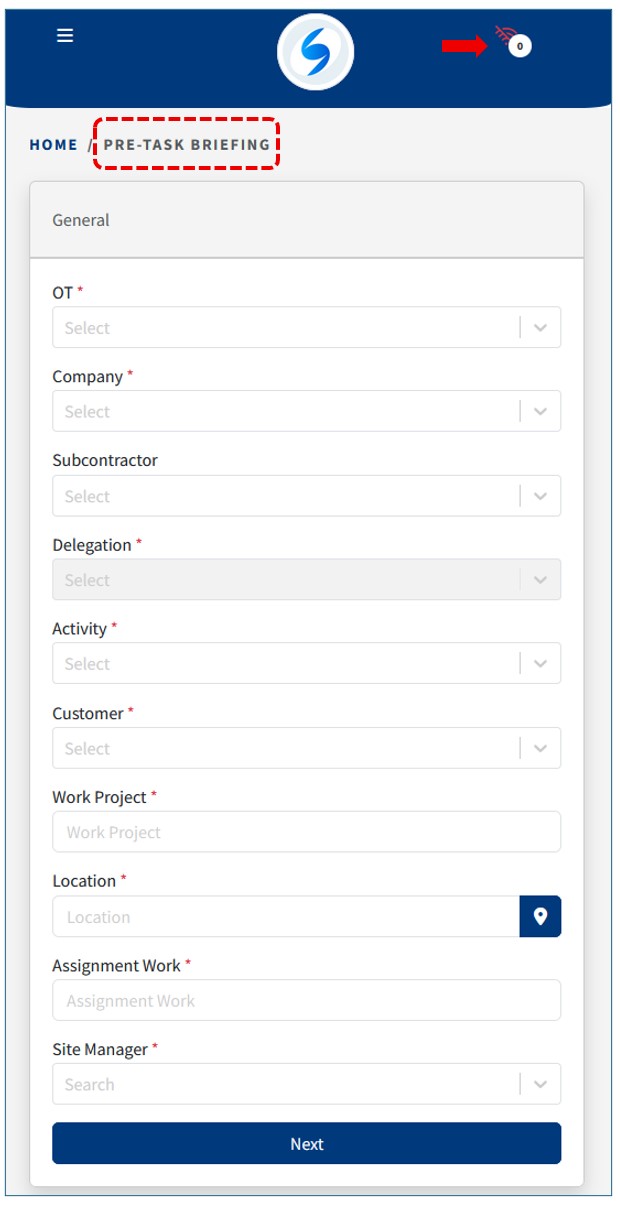
Task: Click the Site Manager chevron icon
Action: 540,1085
